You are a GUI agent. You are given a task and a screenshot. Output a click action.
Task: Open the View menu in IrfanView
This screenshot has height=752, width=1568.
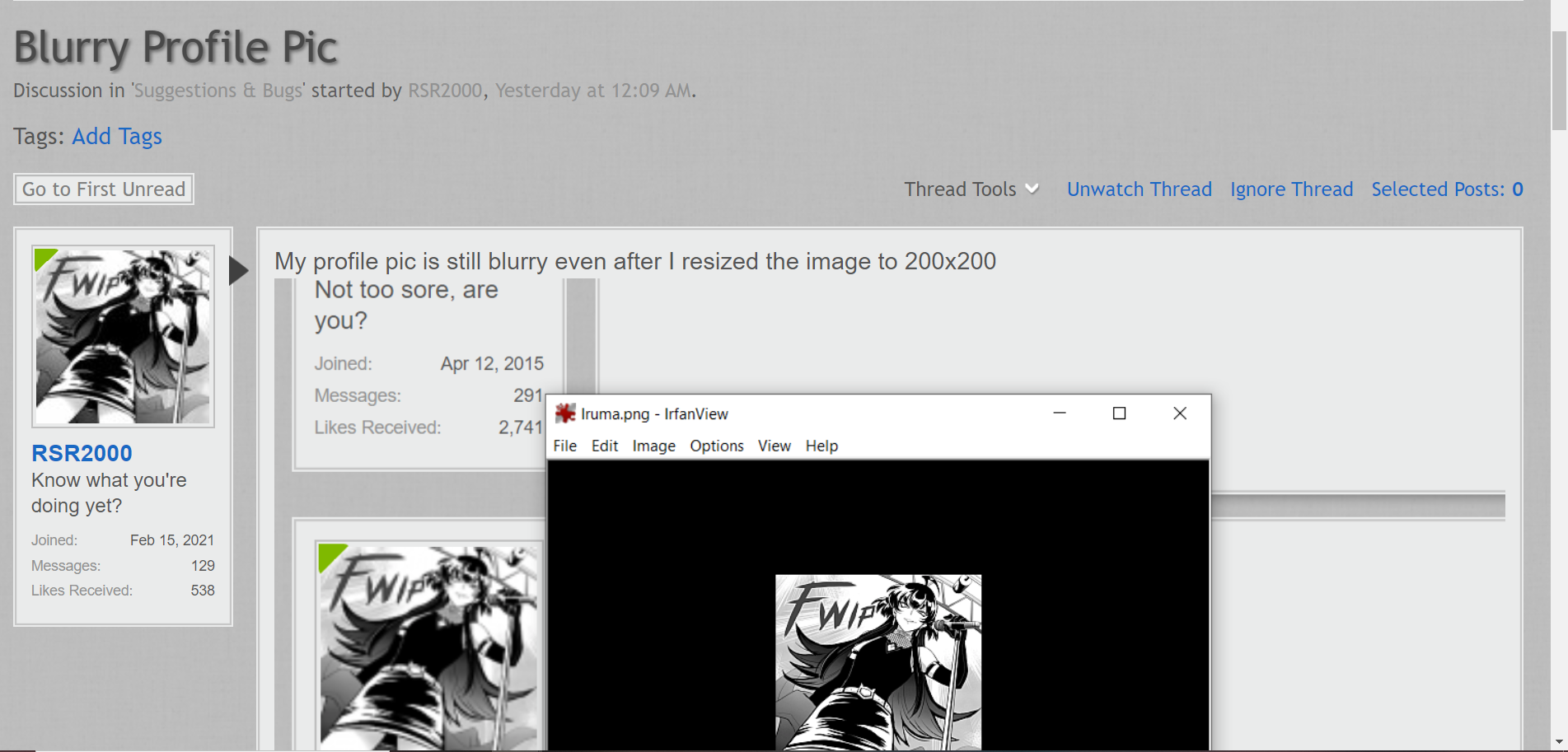click(774, 446)
